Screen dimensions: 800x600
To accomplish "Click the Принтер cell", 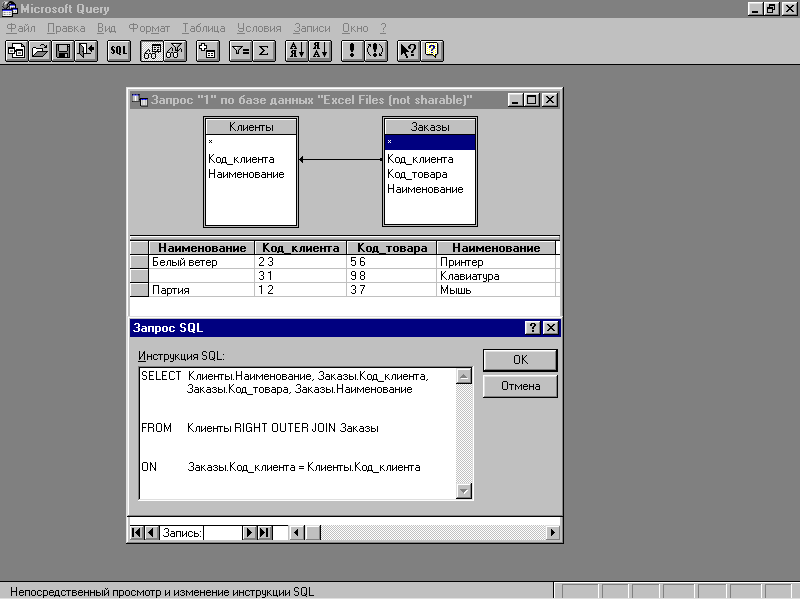I will tap(496, 262).
